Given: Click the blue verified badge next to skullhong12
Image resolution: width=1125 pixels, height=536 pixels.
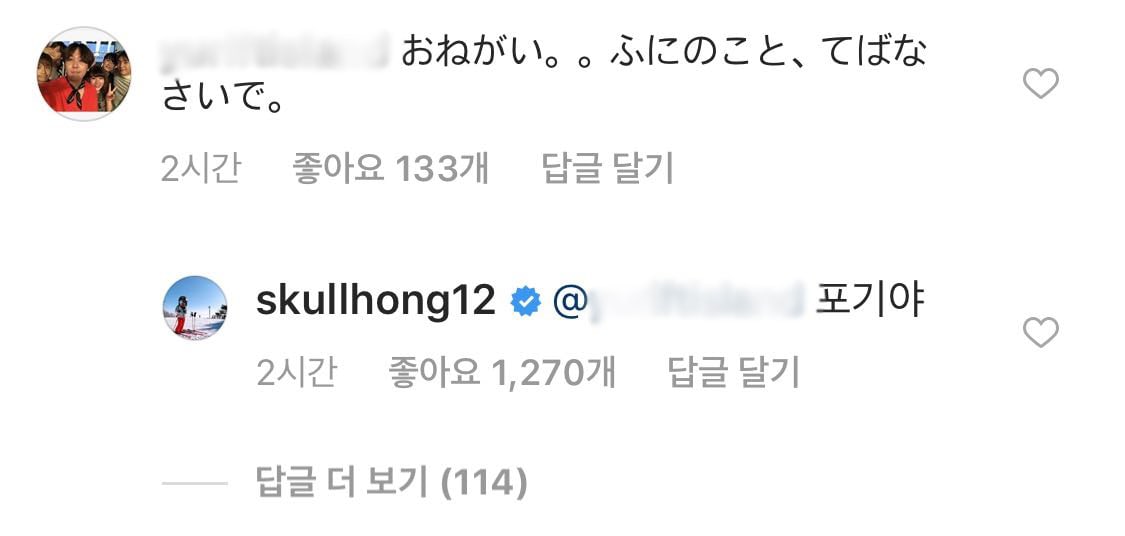Looking at the screenshot, I should [525, 303].
